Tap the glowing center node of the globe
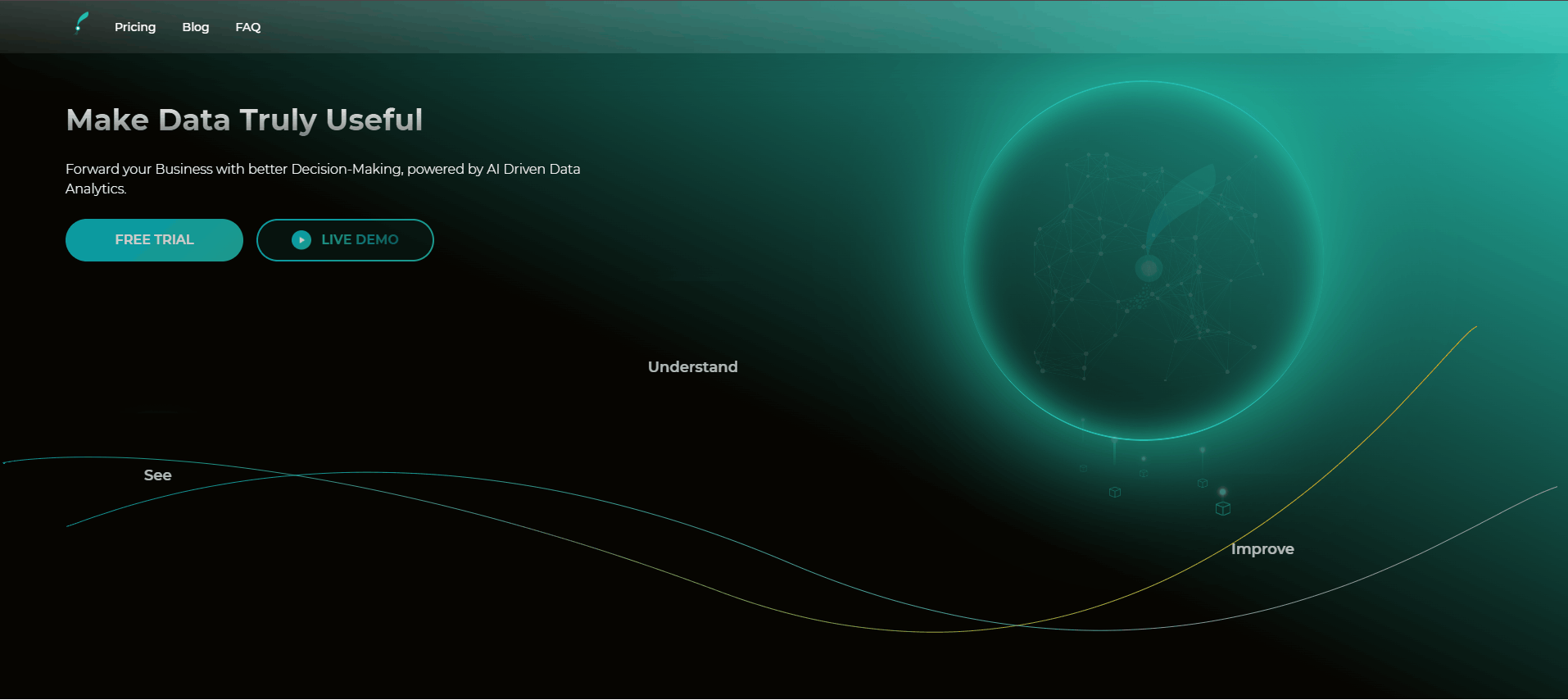Viewport: 1568px width, 700px height. [x=1149, y=267]
